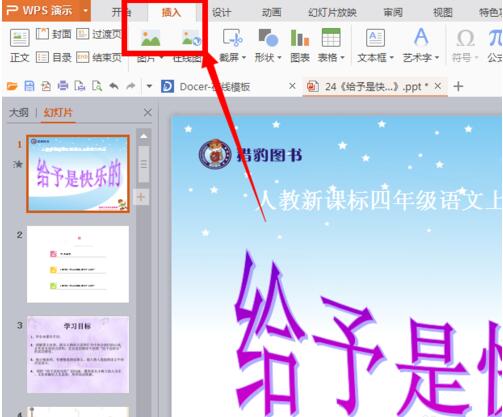Click the print icon
Viewport: 503px width, 417px height.
point(63,86)
